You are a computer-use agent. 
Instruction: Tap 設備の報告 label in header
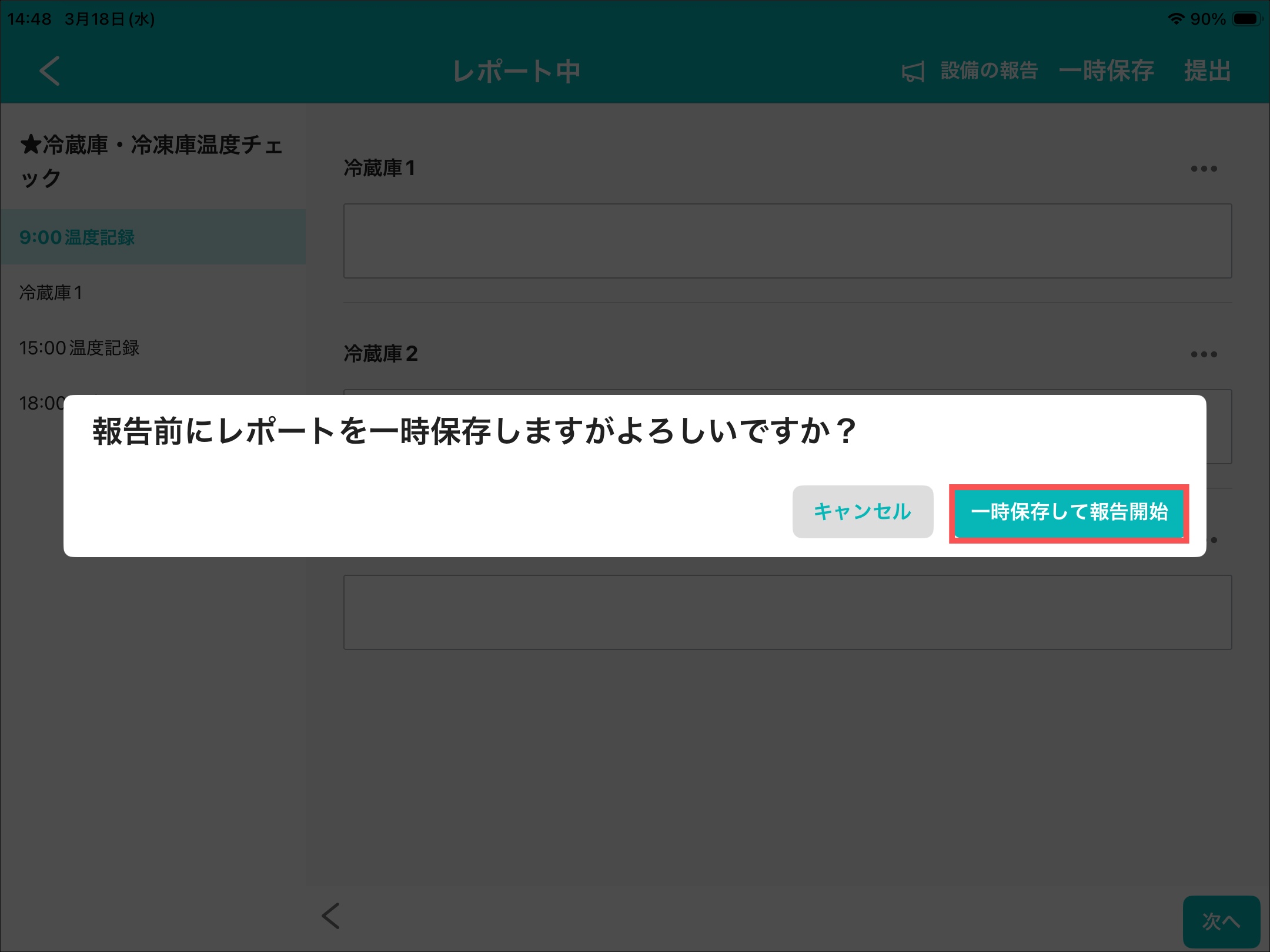(x=989, y=71)
